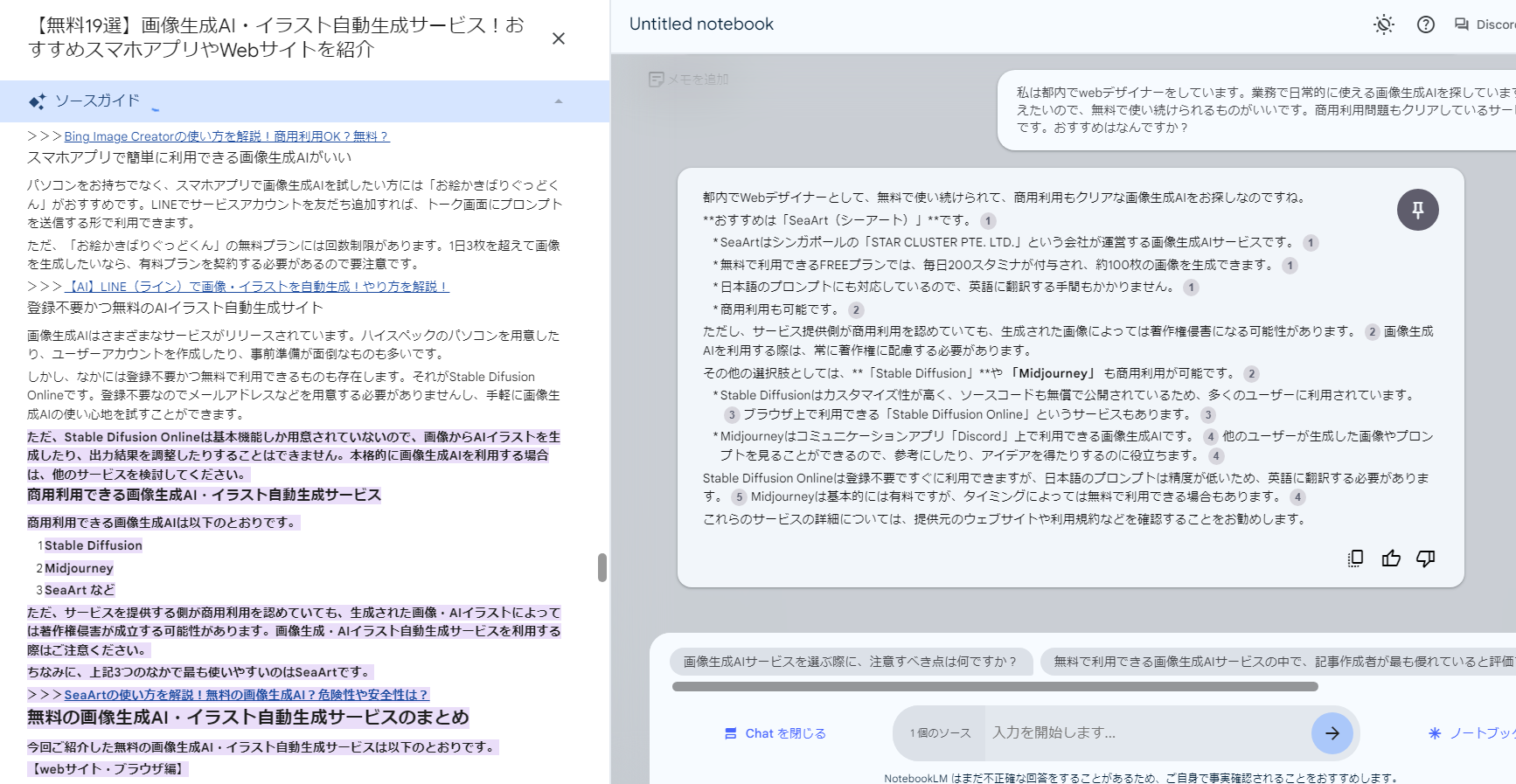Click the Untitled notebook title
Image resolution: width=1516 pixels, height=784 pixels.
(x=701, y=24)
